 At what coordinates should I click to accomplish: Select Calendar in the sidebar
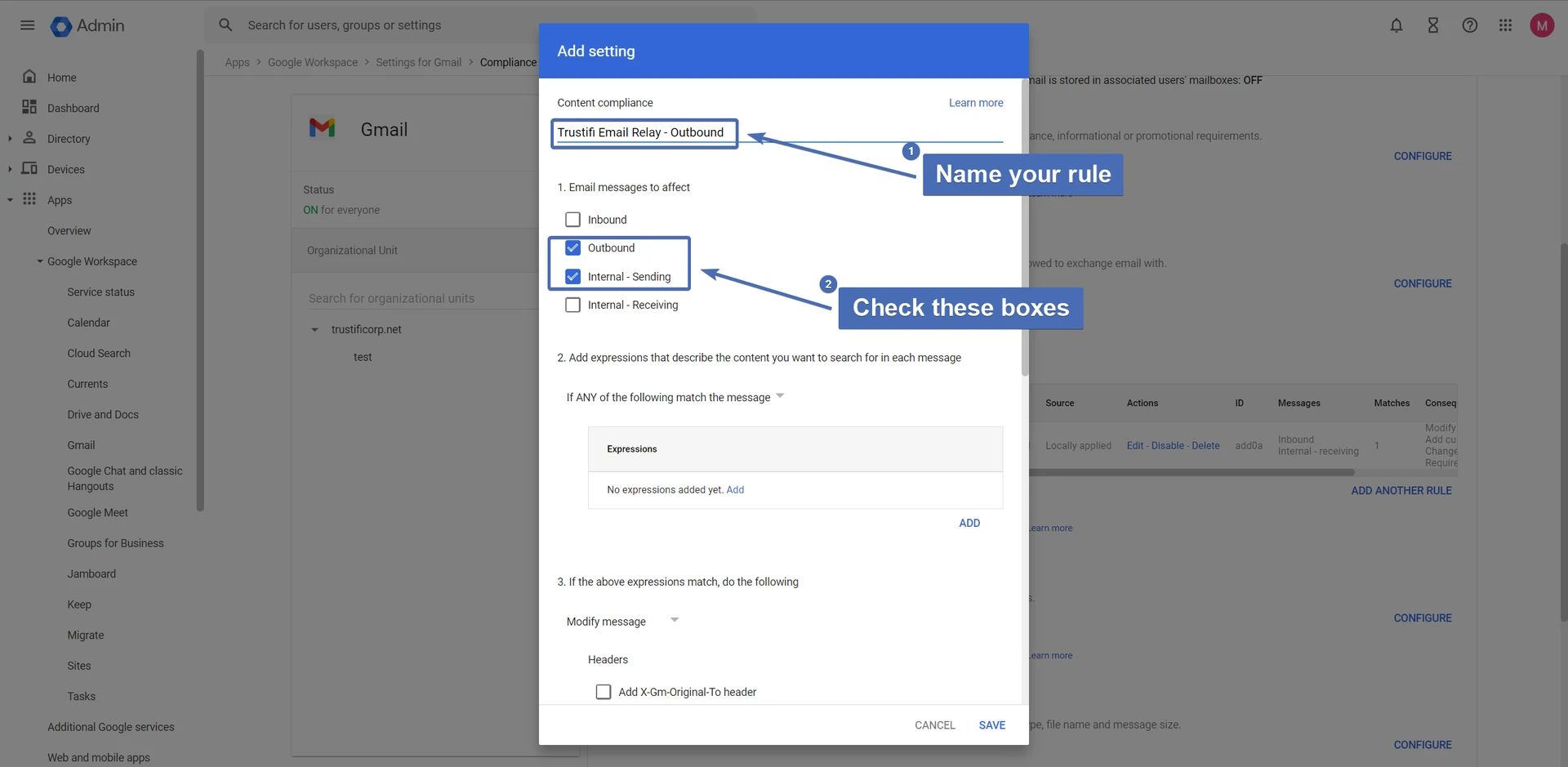point(88,322)
